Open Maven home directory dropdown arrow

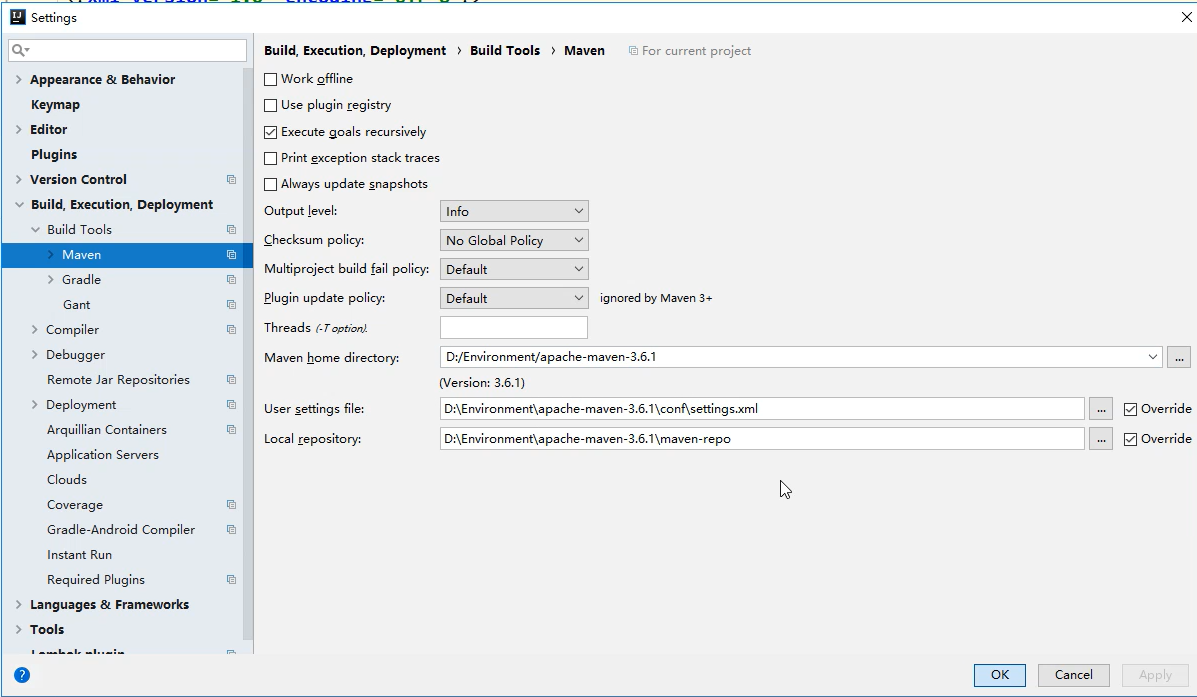(x=1152, y=357)
